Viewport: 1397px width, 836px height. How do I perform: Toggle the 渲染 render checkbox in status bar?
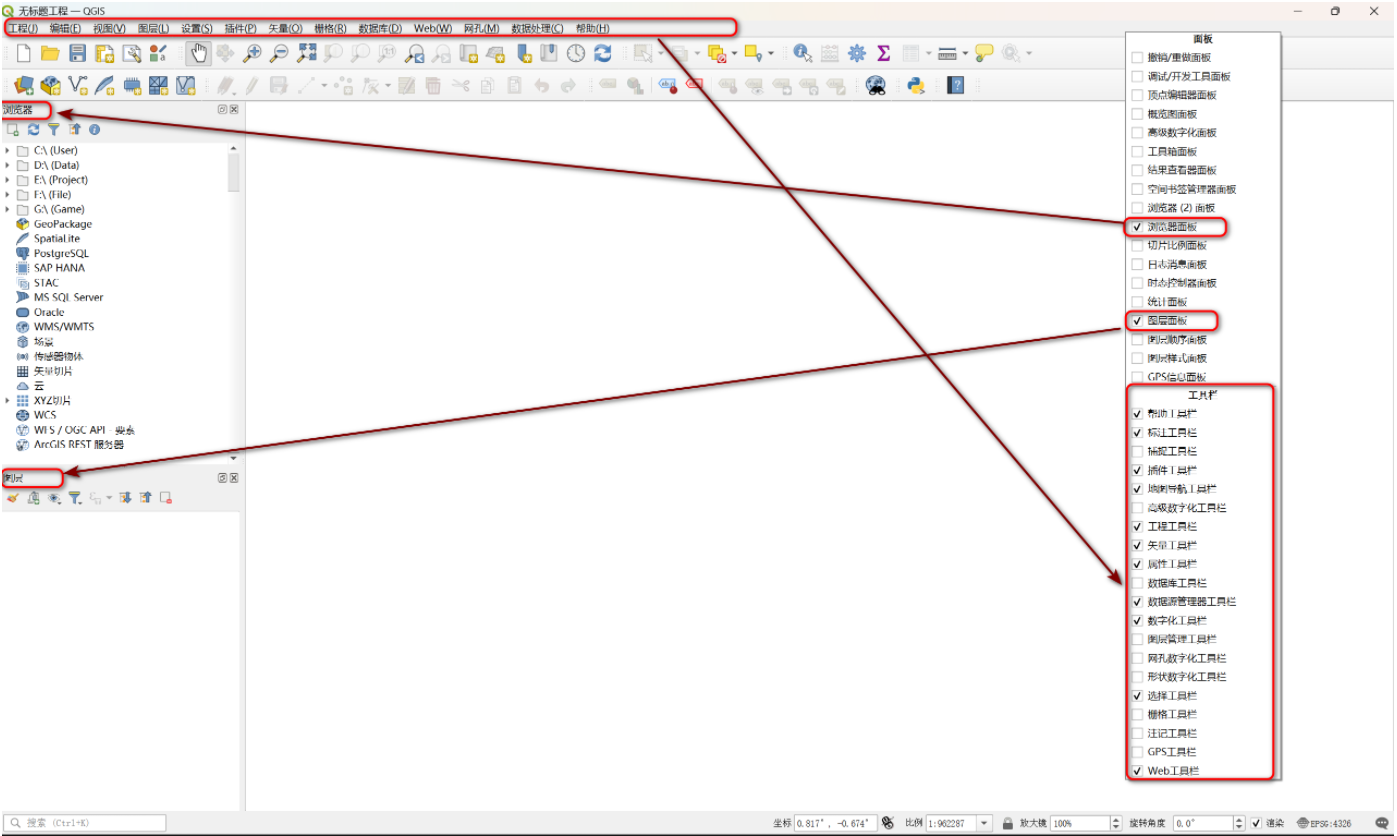tap(1257, 823)
